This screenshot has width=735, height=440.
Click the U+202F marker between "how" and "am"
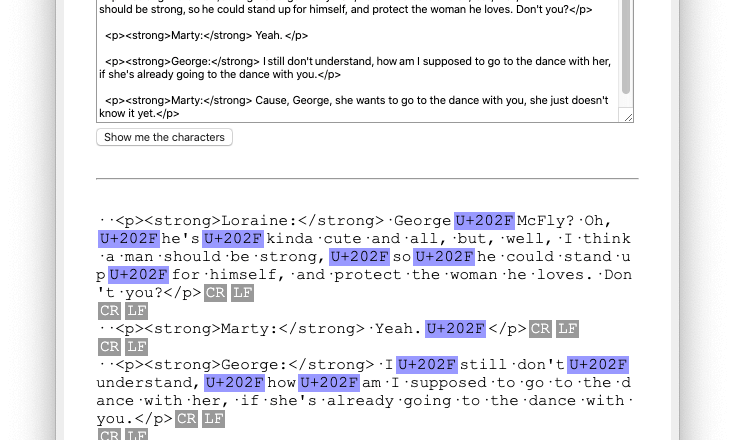(329, 383)
